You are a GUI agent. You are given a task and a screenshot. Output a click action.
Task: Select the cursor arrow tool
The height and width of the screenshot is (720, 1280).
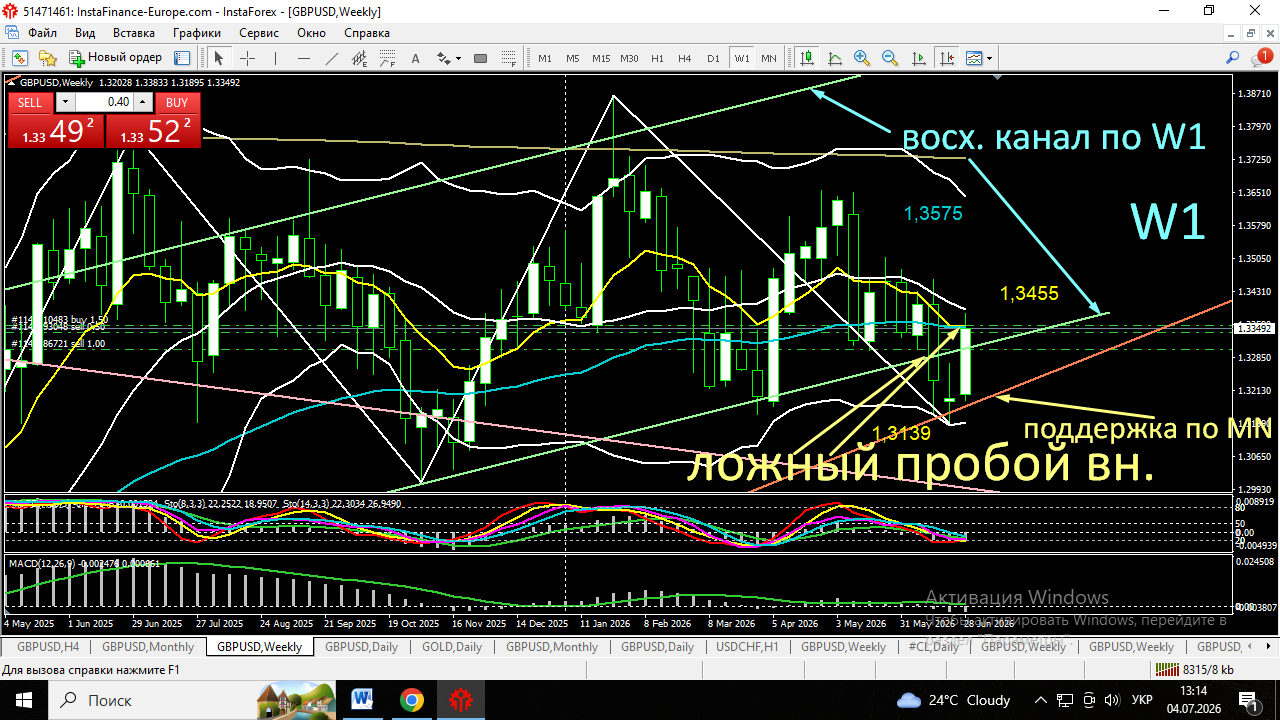click(219, 58)
